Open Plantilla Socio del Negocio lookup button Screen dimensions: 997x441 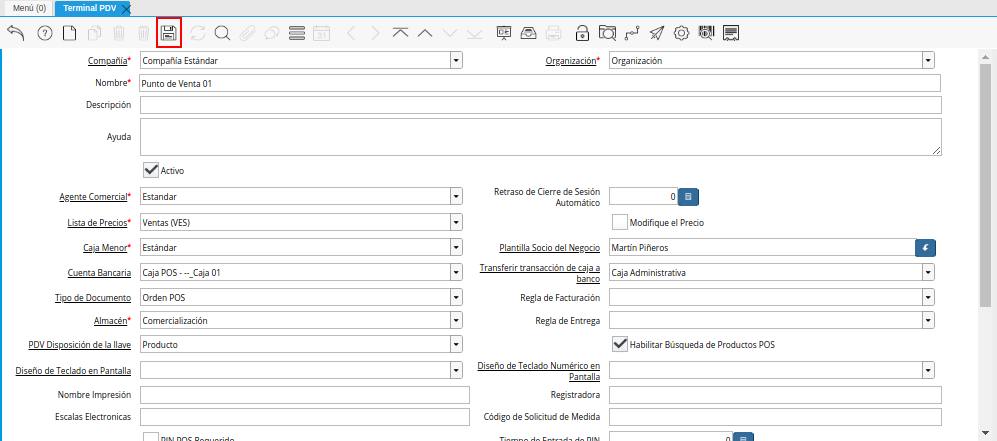926,247
